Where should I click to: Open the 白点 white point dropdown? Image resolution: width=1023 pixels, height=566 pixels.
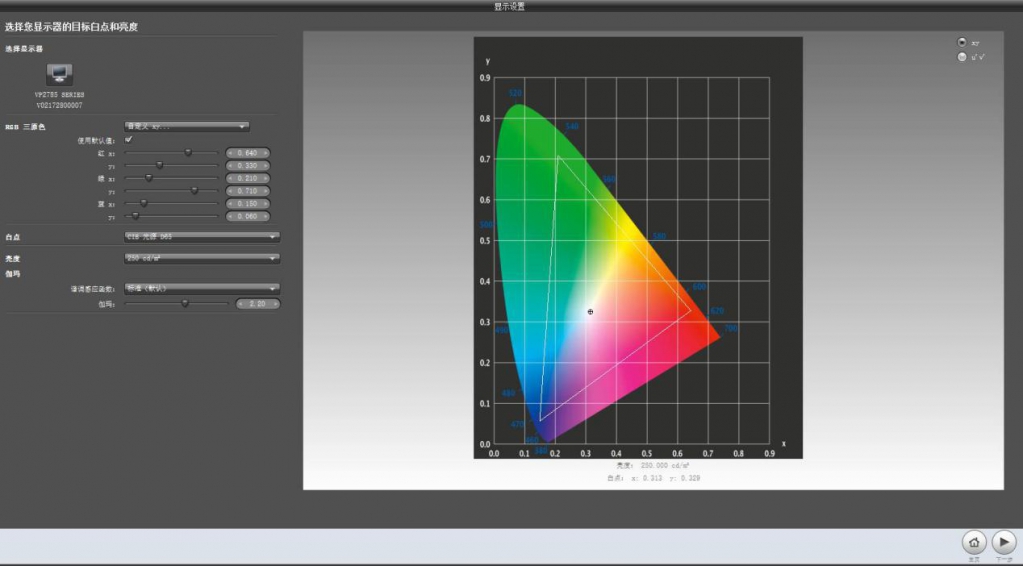[202, 237]
